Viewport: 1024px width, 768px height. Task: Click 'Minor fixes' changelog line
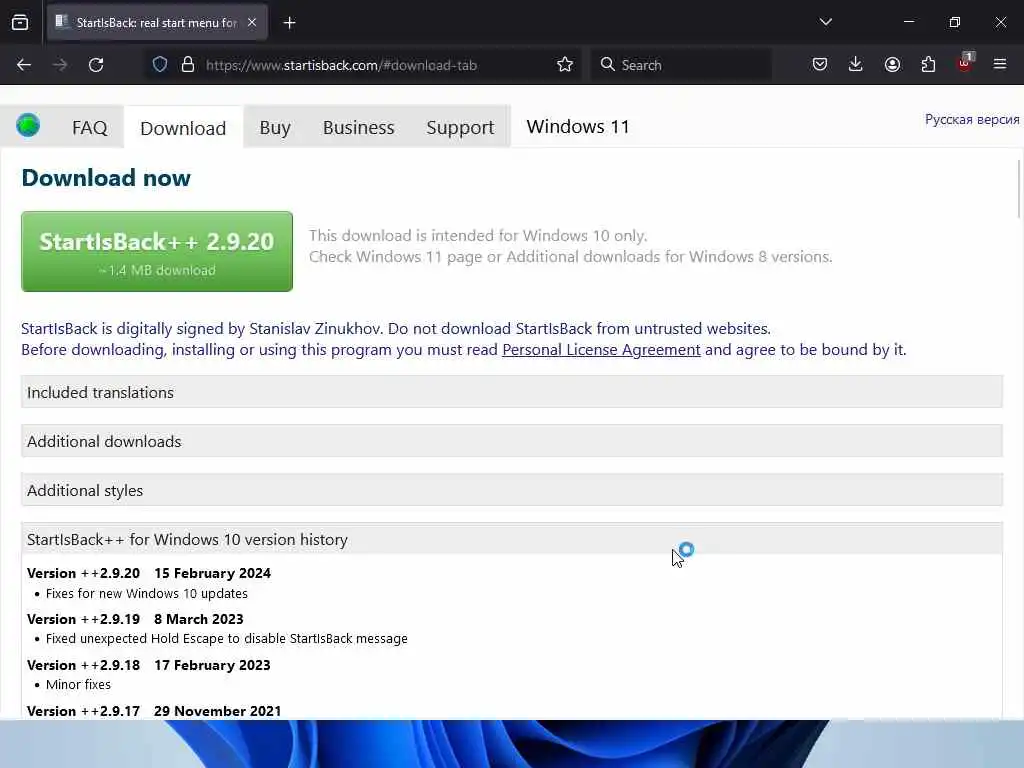click(x=78, y=684)
